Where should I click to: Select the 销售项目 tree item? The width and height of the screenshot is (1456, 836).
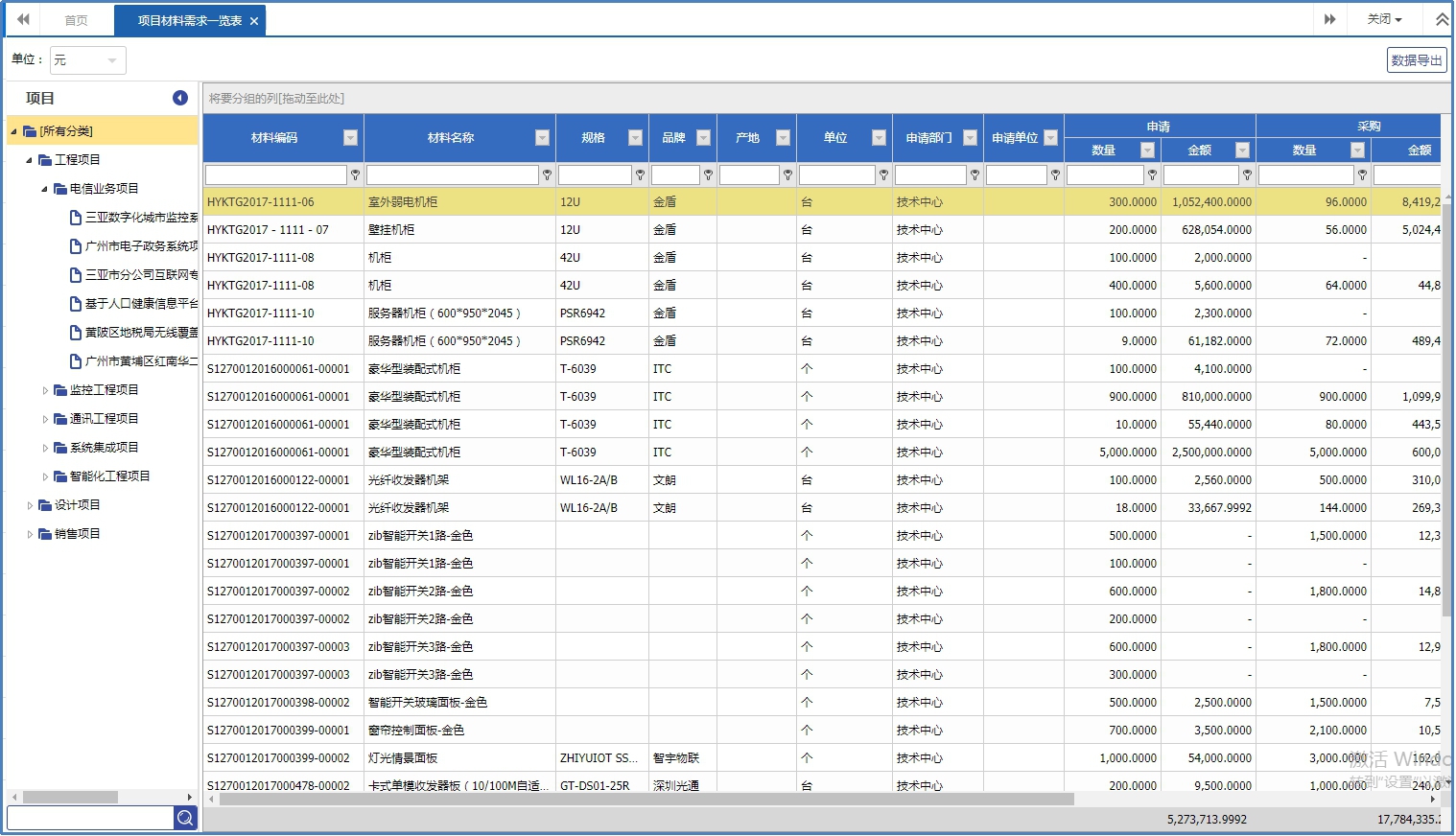pyautogui.click(x=77, y=534)
